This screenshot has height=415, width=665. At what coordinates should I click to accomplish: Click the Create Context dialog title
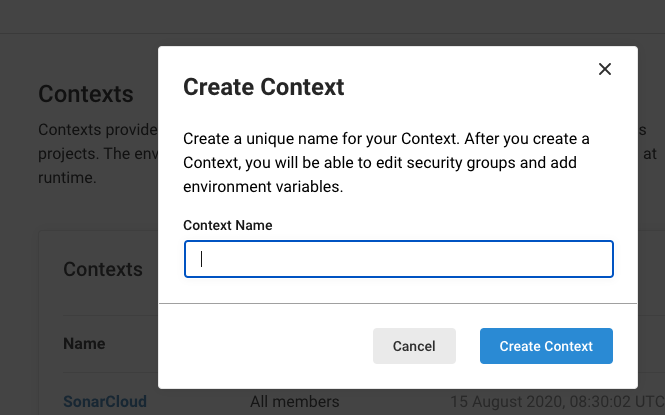point(263,87)
